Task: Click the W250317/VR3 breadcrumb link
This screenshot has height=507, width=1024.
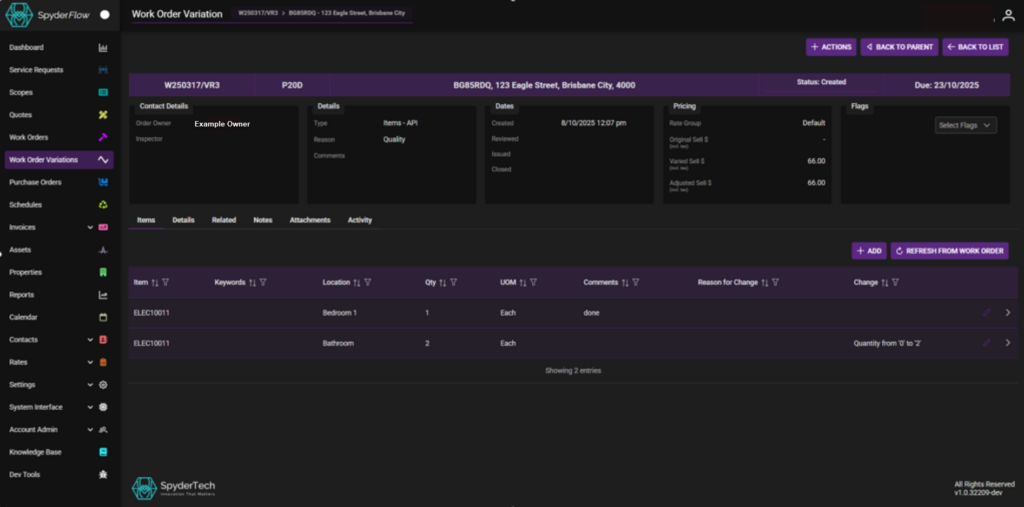Action: (258, 15)
